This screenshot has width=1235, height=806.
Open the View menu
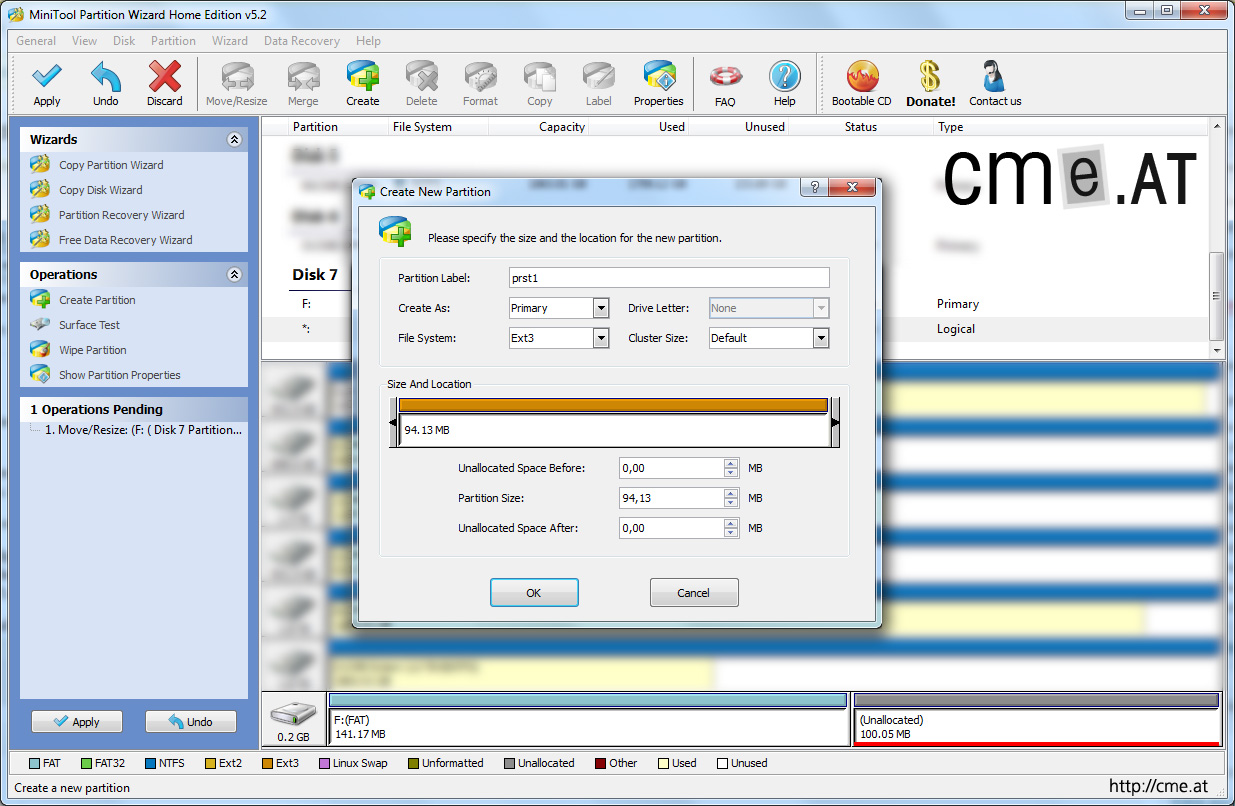pyautogui.click(x=85, y=41)
